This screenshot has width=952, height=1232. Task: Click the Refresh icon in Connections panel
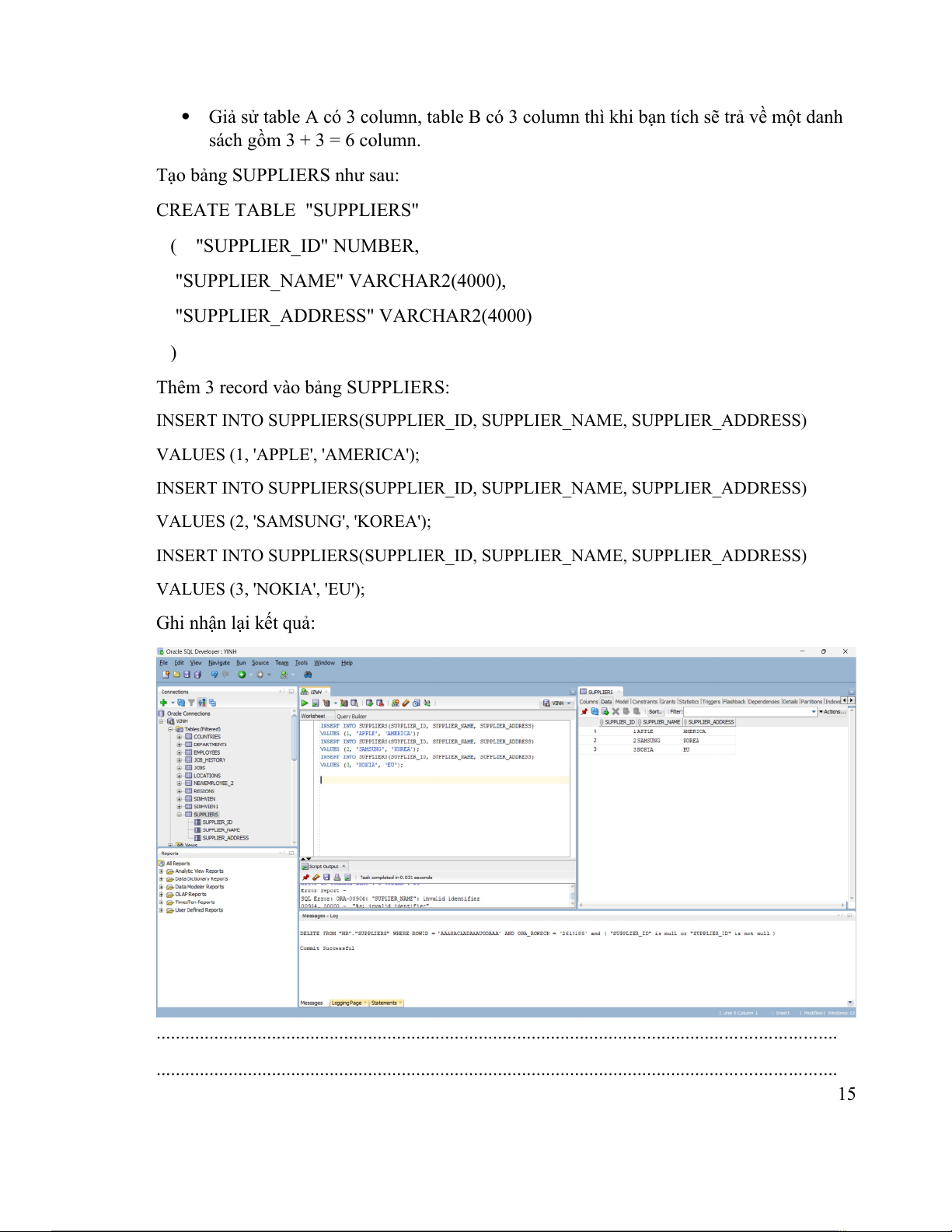click(x=181, y=703)
